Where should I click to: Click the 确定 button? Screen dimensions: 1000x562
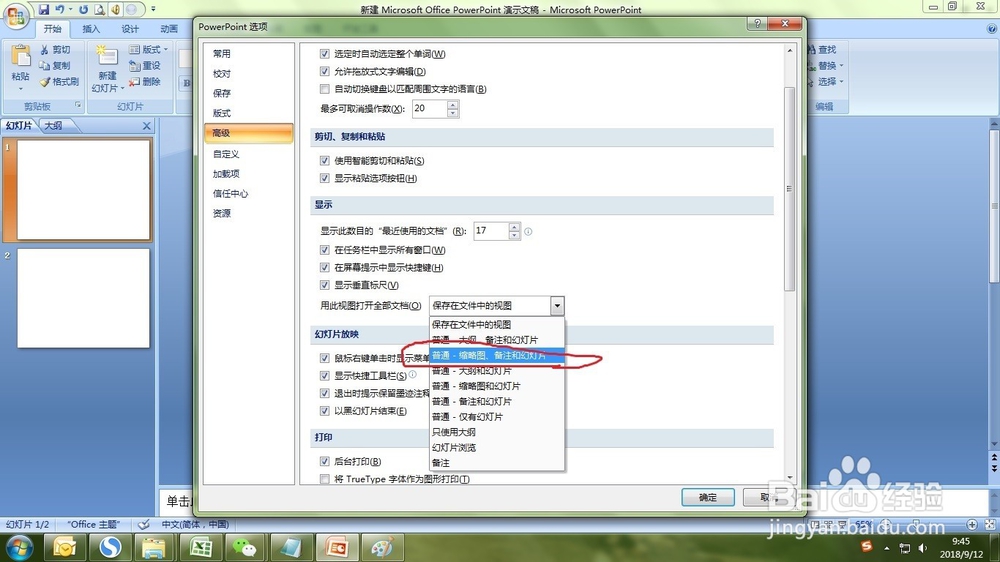[708, 497]
